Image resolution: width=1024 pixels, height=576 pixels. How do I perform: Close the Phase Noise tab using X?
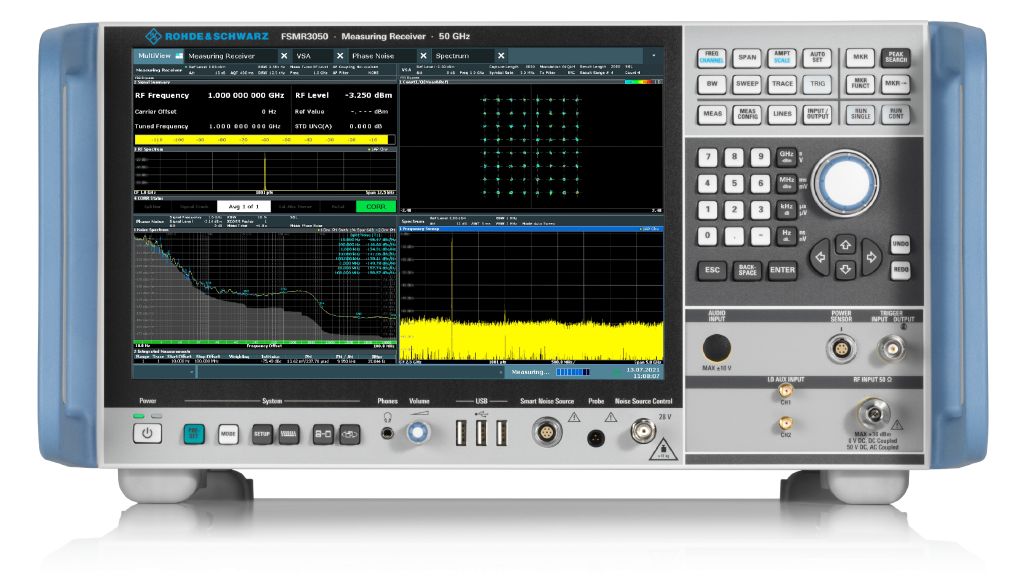coord(423,56)
